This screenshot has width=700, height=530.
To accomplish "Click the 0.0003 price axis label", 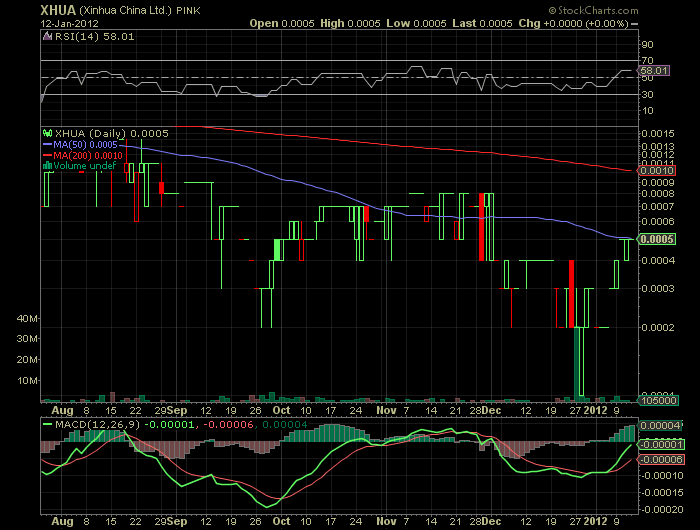I will point(658,288).
